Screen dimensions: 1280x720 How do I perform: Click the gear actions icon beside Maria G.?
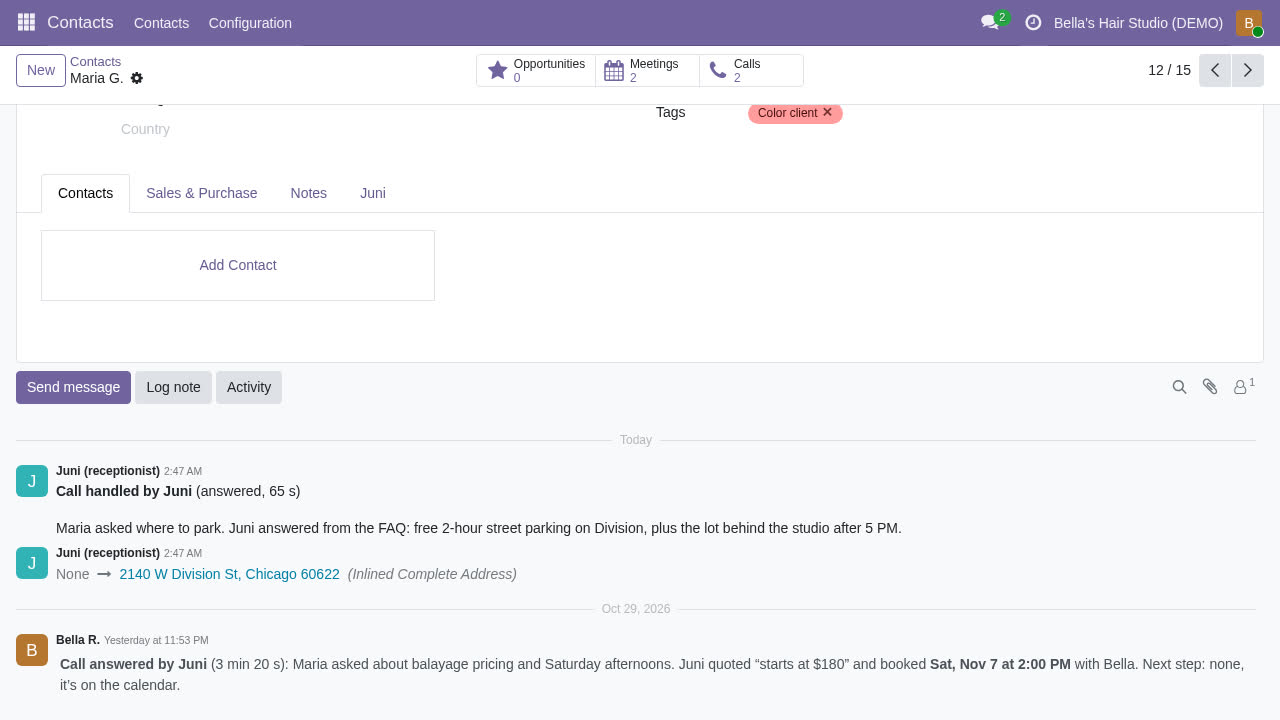point(137,78)
